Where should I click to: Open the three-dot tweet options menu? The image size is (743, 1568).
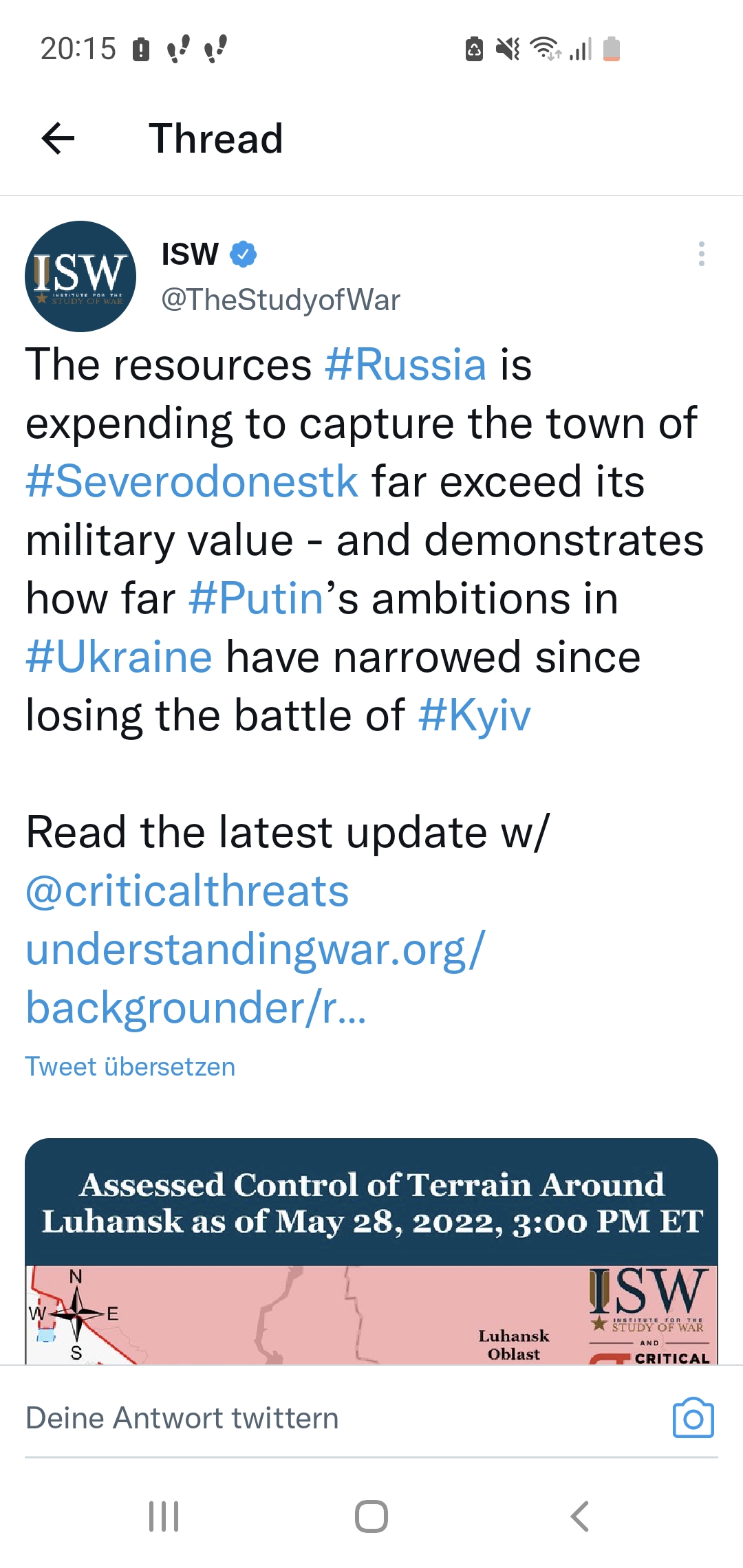(x=701, y=254)
